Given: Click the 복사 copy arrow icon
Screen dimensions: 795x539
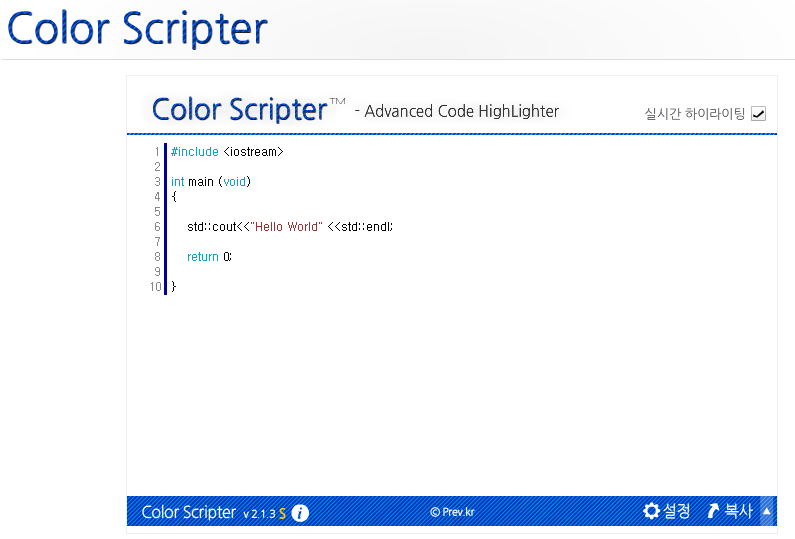Looking at the screenshot, I should click(713, 511).
